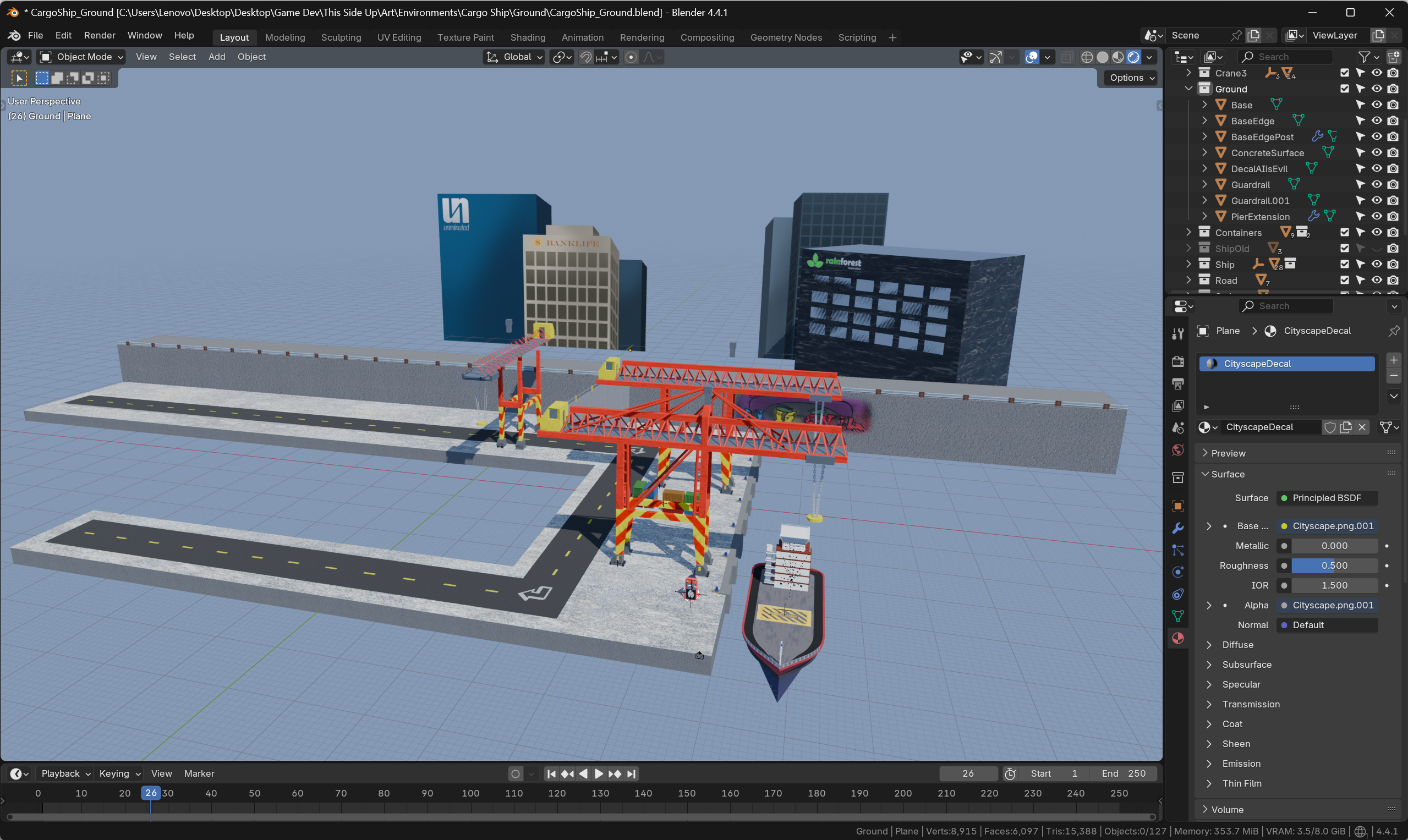Image resolution: width=1408 pixels, height=840 pixels.
Task: Switch viewport to rendered shading
Action: tap(1133, 57)
